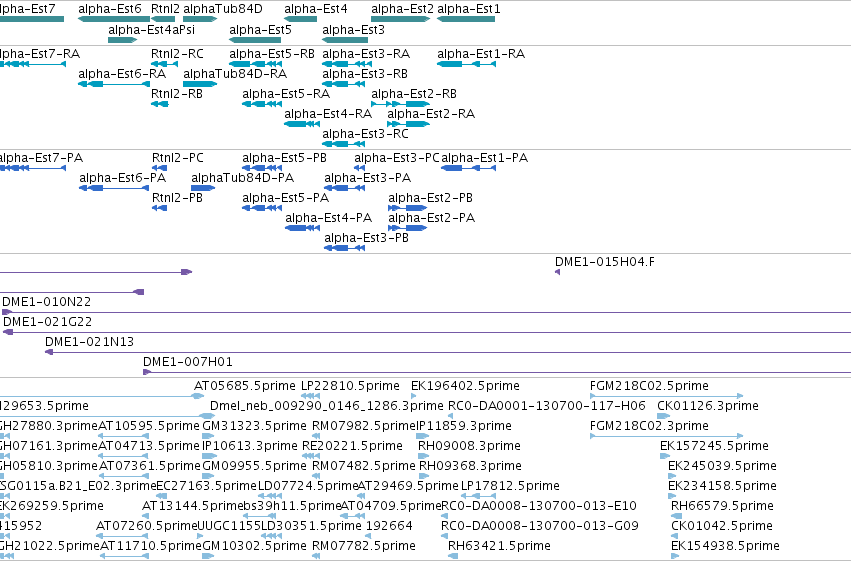Select EST RH63421.5prime
851x561 pixels.
point(453,556)
